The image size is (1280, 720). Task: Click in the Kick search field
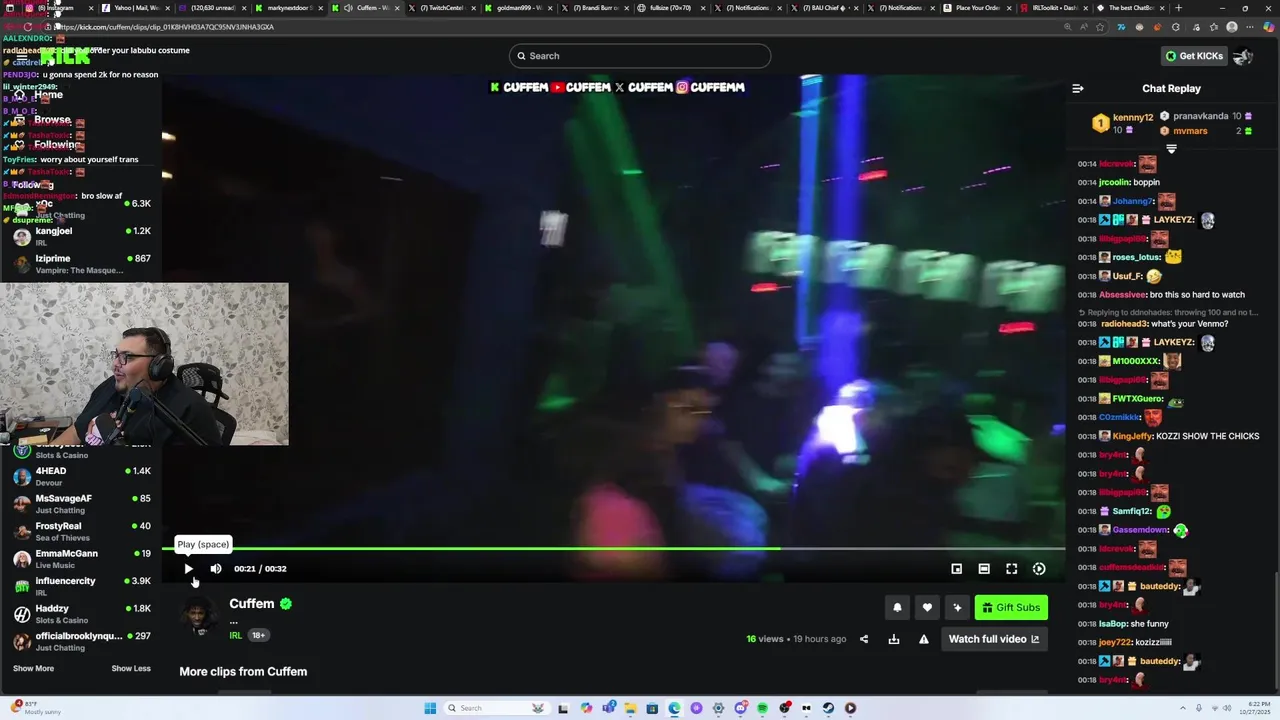point(640,56)
